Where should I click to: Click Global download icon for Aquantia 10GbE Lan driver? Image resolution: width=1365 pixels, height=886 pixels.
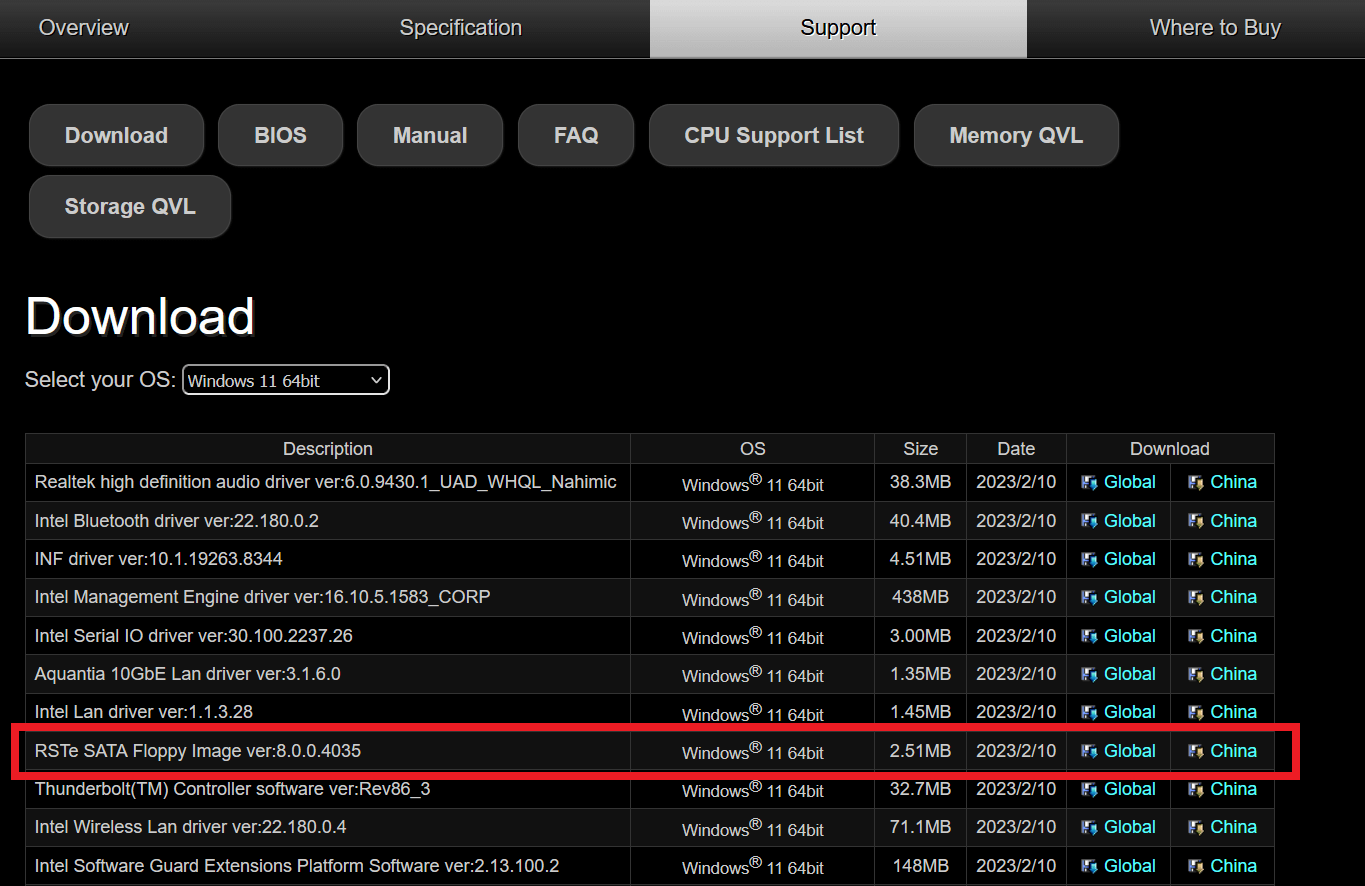[1089, 674]
